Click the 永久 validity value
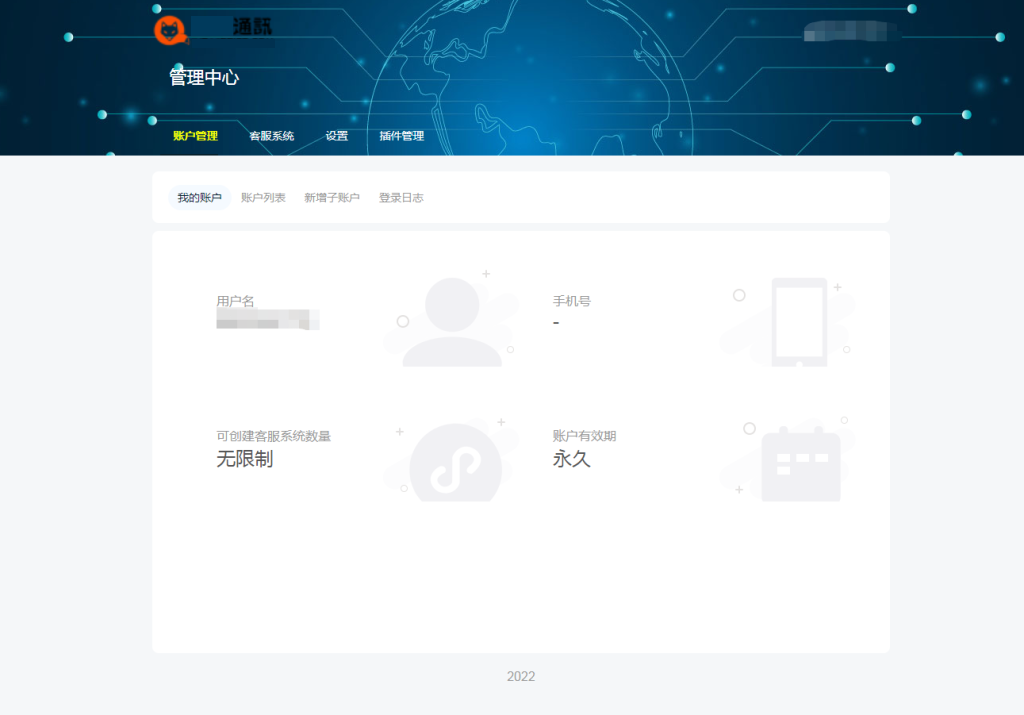 571,460
